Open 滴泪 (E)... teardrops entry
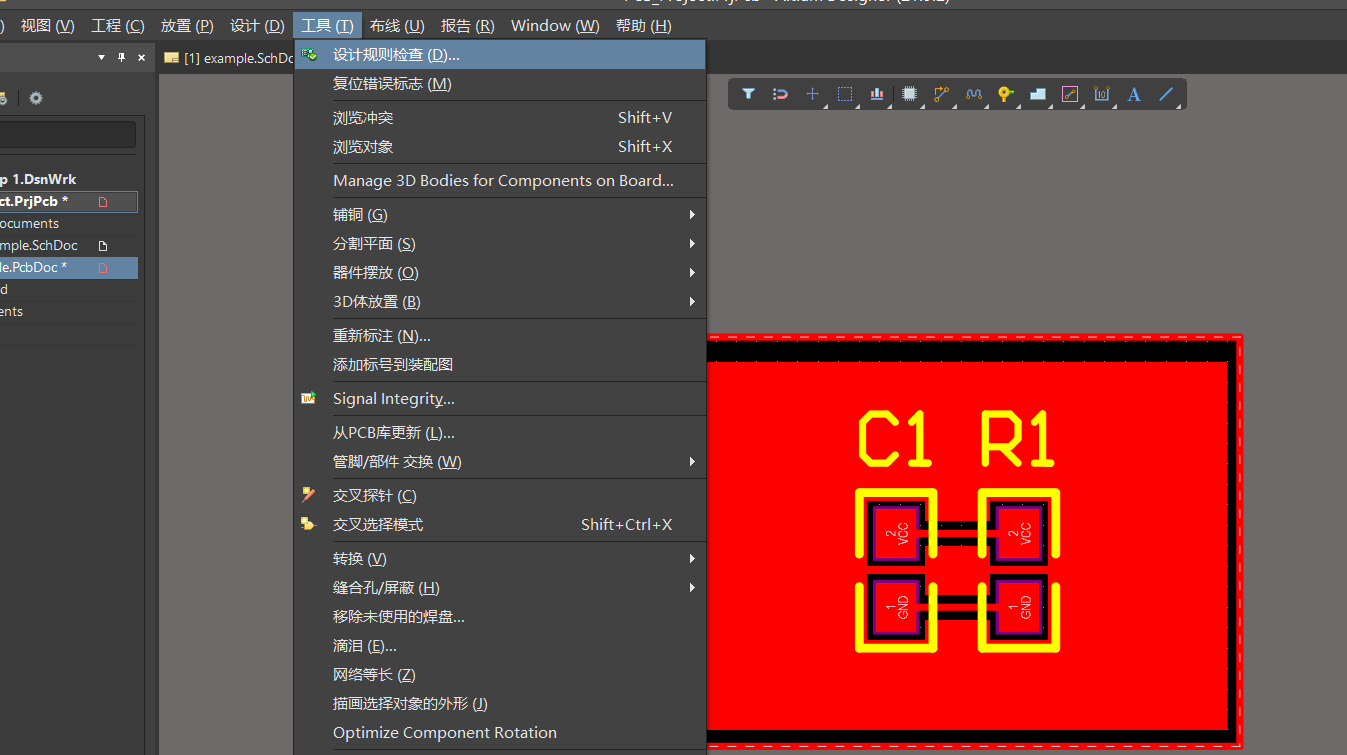The image size is (1347, 755). click(x=500, y=646)
